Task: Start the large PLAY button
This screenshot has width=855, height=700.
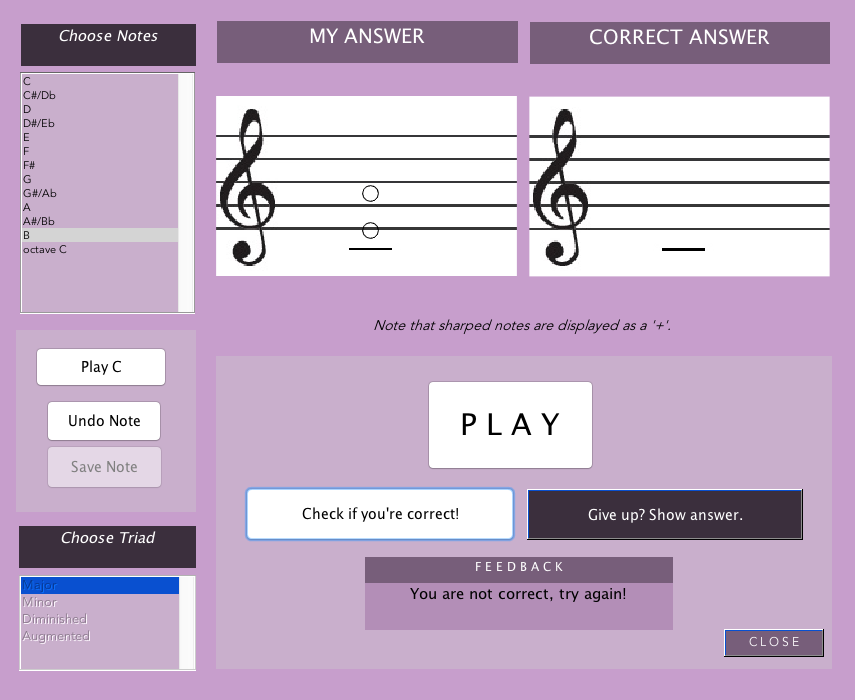Action: [510, 425]
